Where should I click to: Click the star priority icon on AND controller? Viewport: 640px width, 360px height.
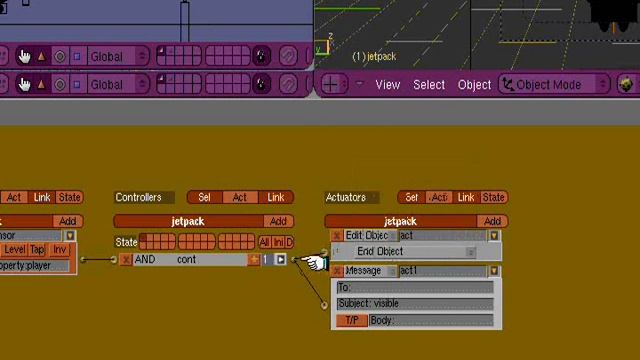coord(254,260)
